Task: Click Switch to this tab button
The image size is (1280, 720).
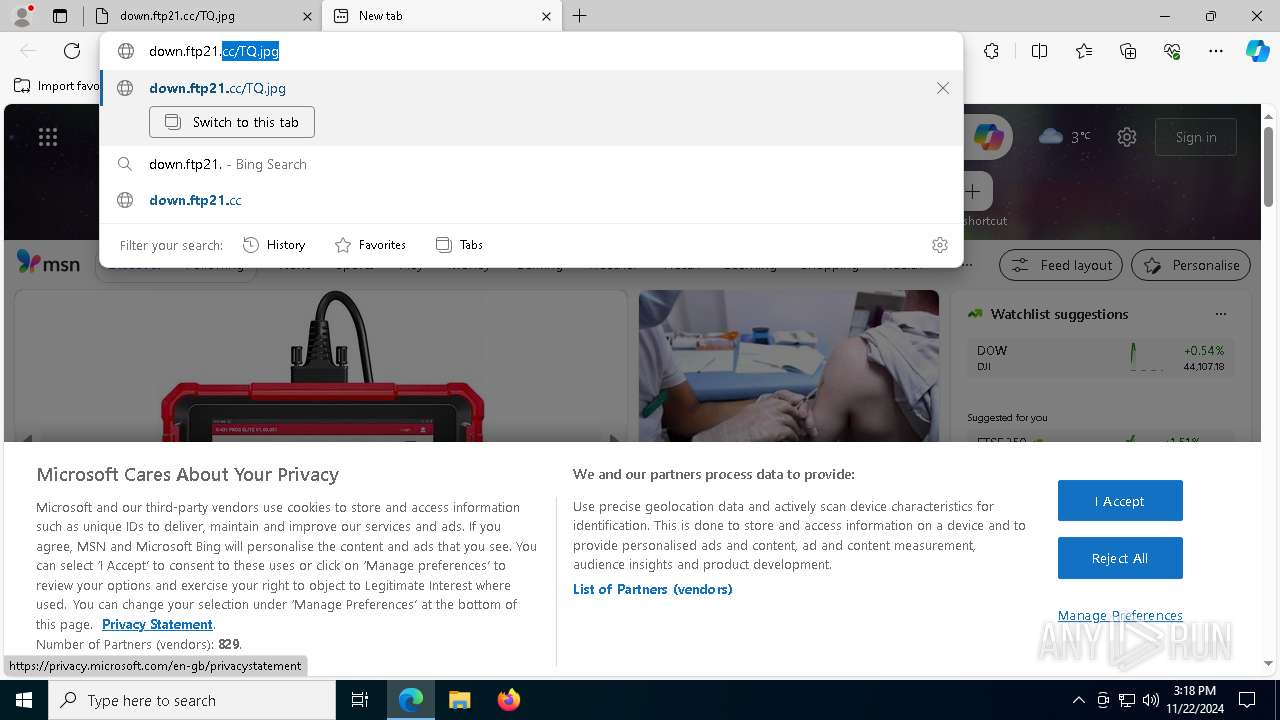Action: pos(232,122)
